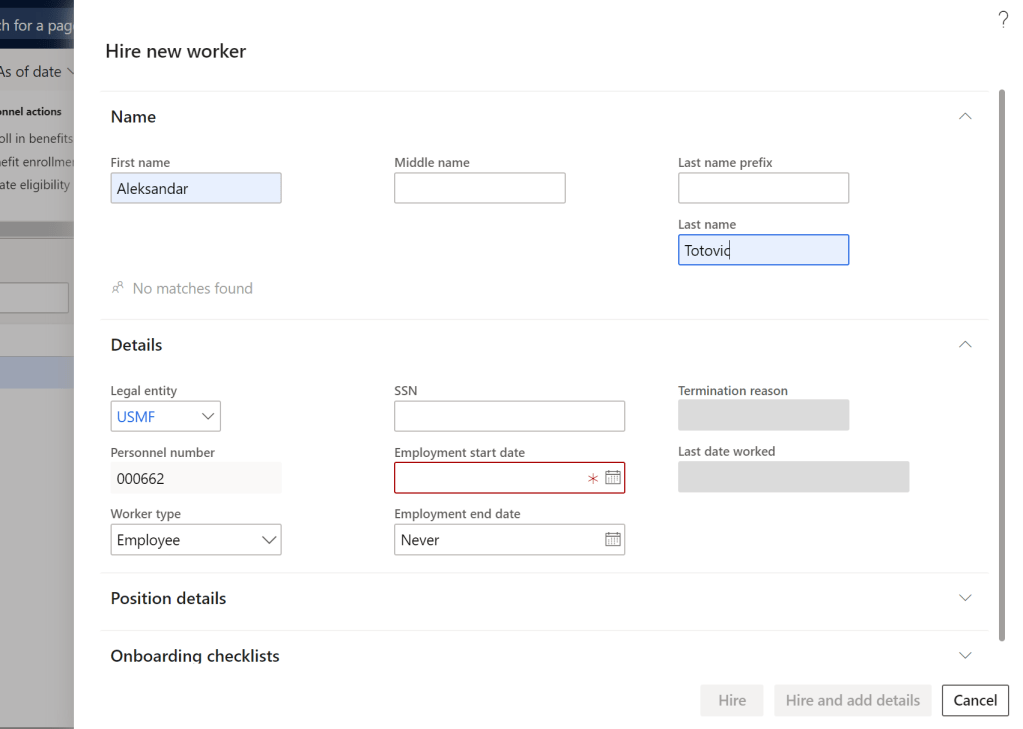Collapse the Name section
Image resolution: width=1023 pixels, height=729 pixels.
tap(964, 117)
